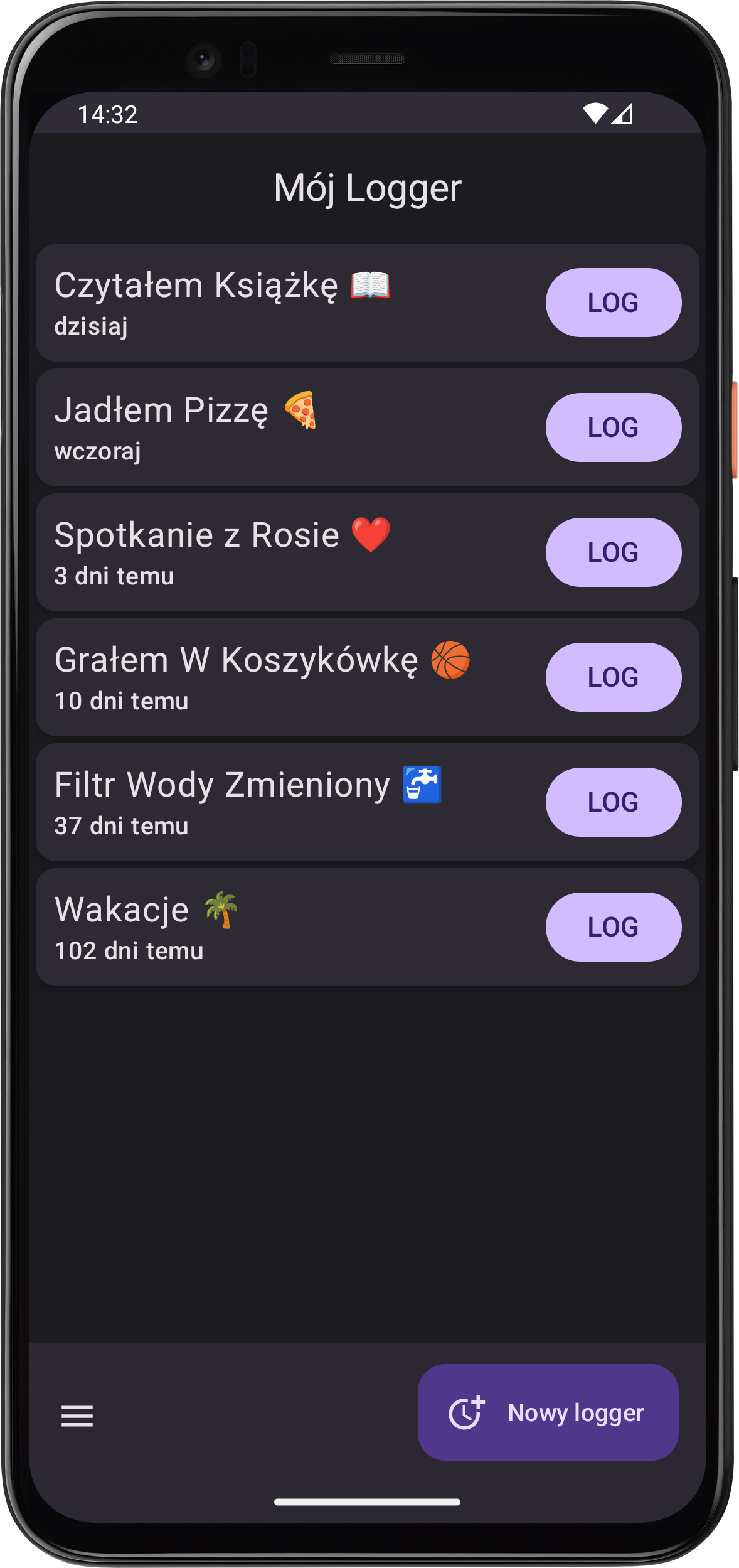Select the '37 dni temu' label

pos(122,826)
